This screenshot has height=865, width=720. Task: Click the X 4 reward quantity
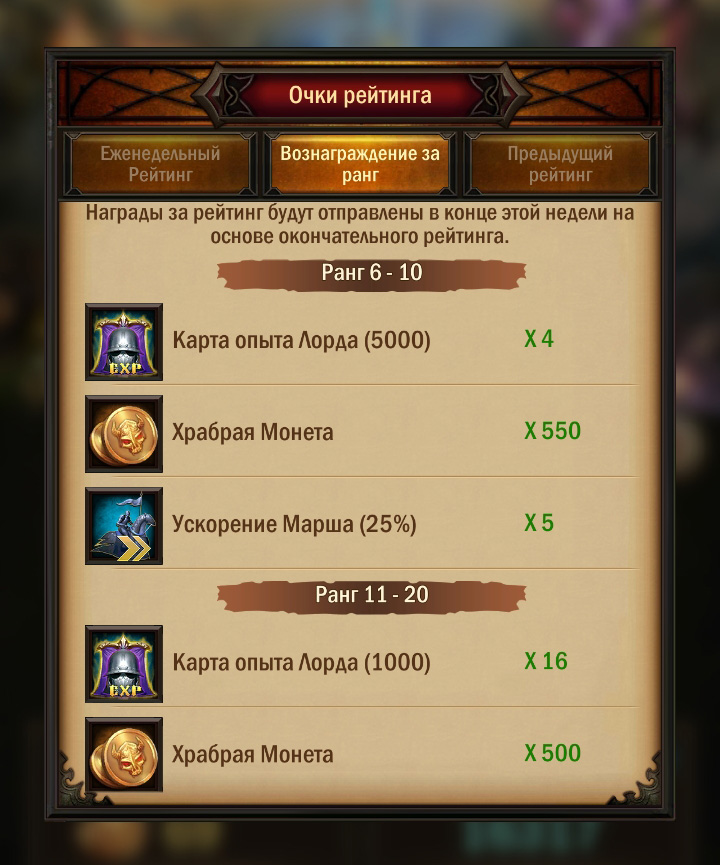click(538, 339)
